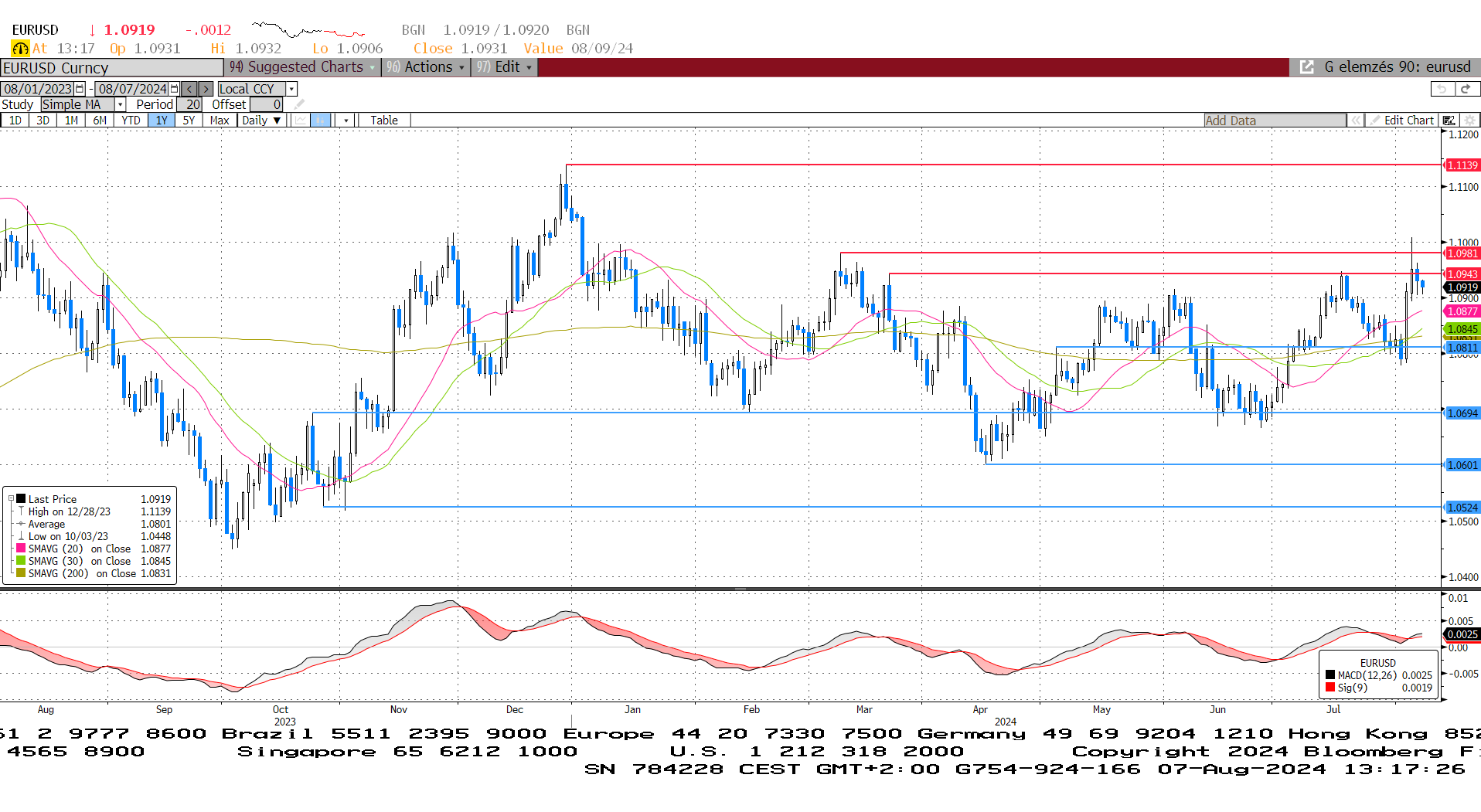Image resolution: width=1481 pixels, height=812 pixels.
Task: Click the pink SMAVG (20) color swatch
Action: tap(21, 548)
